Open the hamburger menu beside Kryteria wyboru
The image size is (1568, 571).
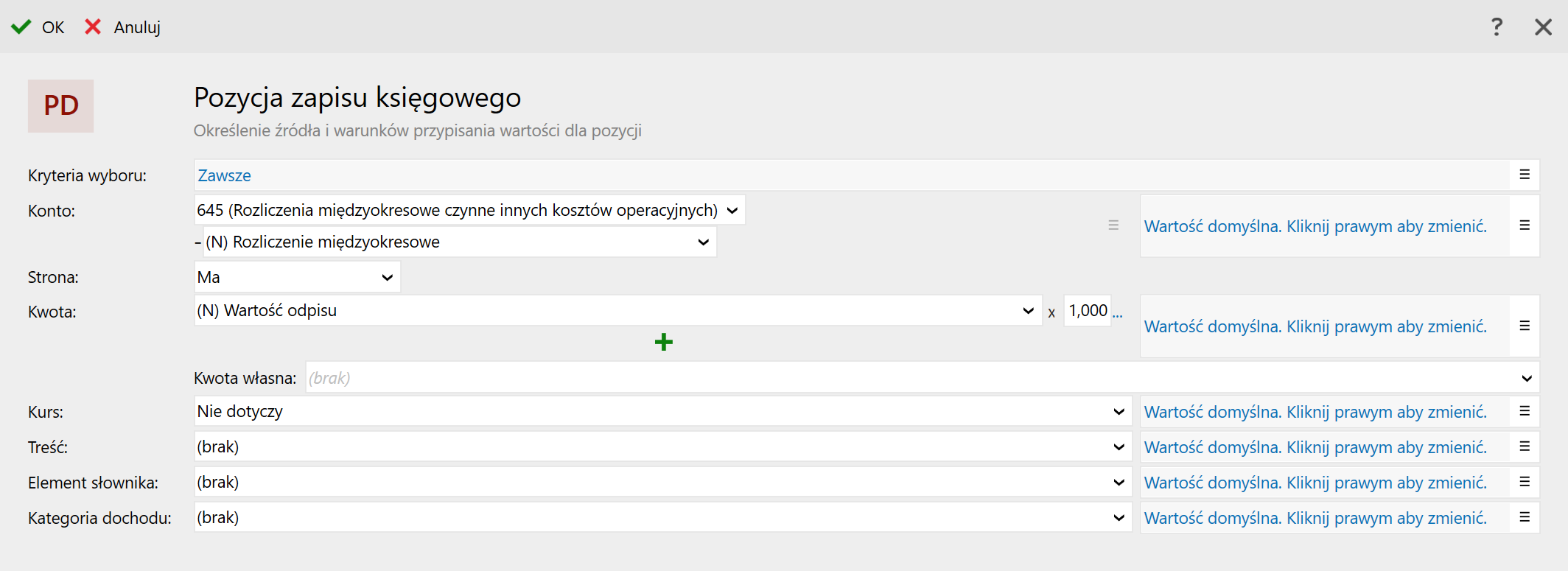pyautogui.click(x=1525, y=175)
